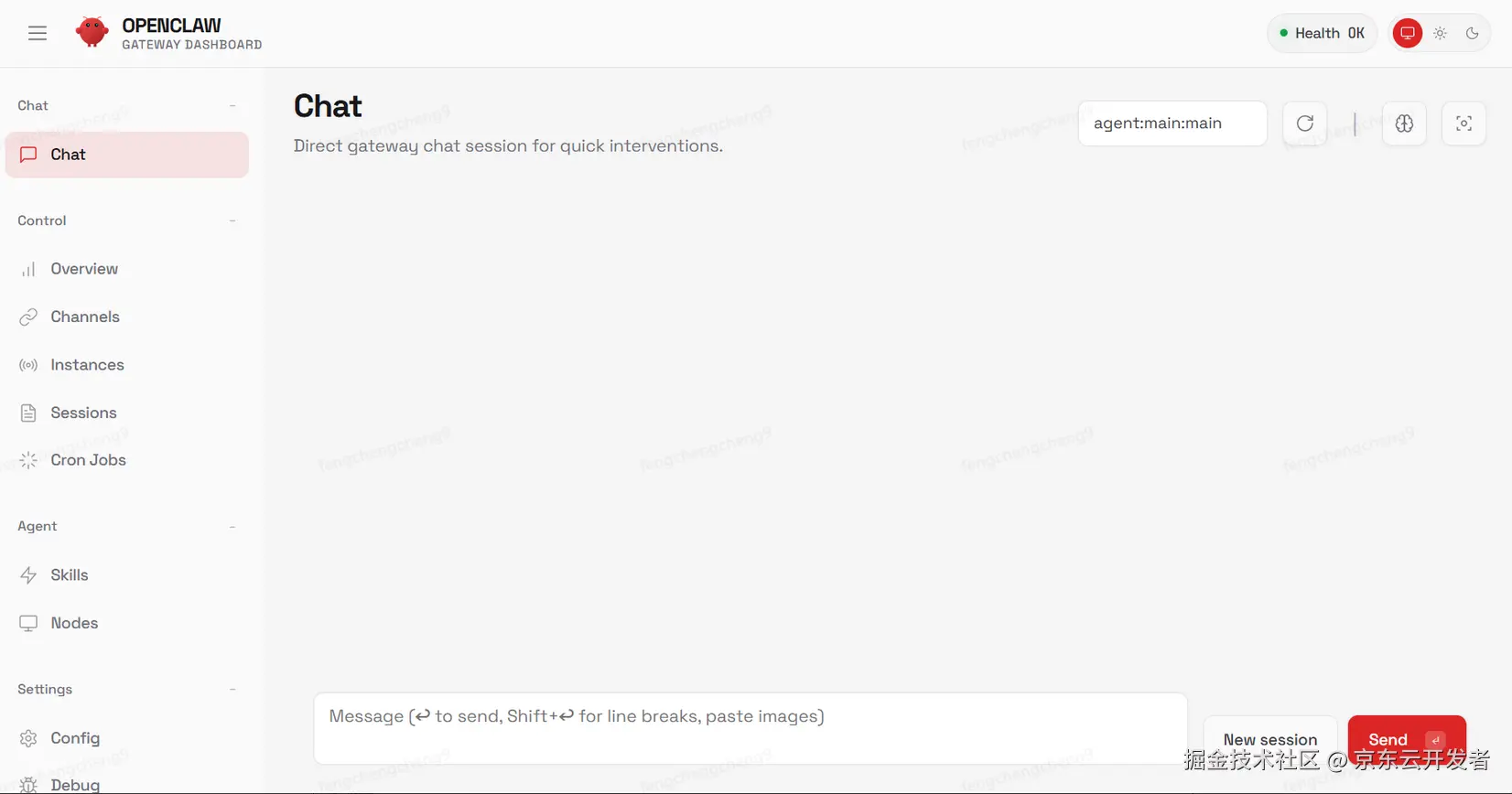Refresh chat with the reload icon

[x=1305, y=123]
